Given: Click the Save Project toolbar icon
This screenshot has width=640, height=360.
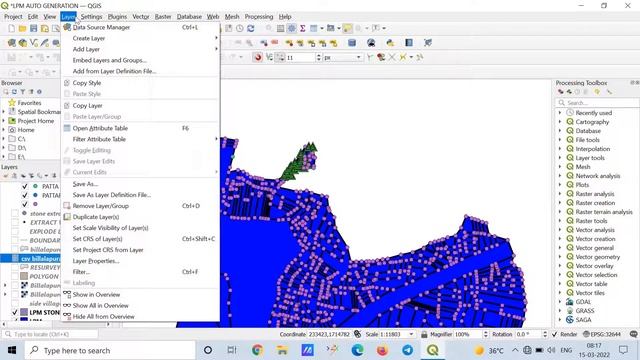Looking at the screenshot, I should (34, 28).
